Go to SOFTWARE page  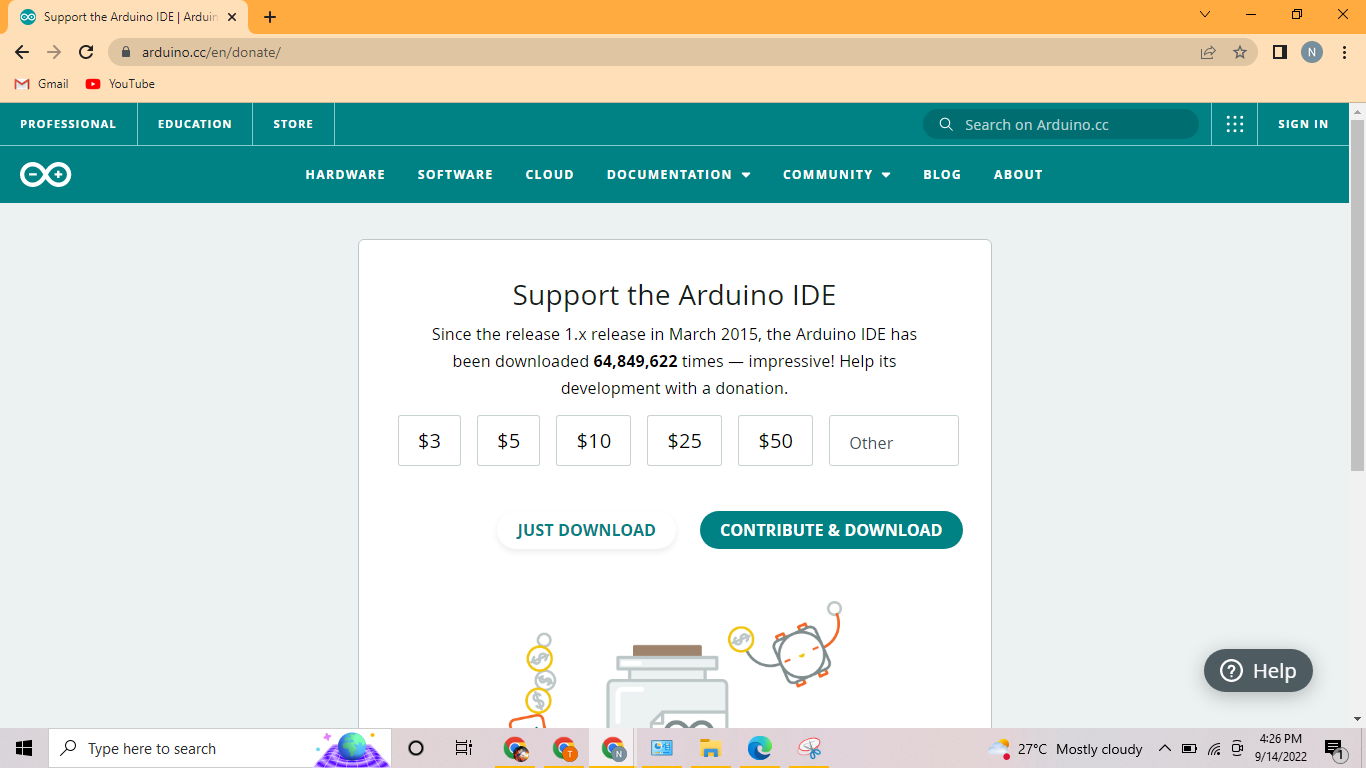coord(455,175)
